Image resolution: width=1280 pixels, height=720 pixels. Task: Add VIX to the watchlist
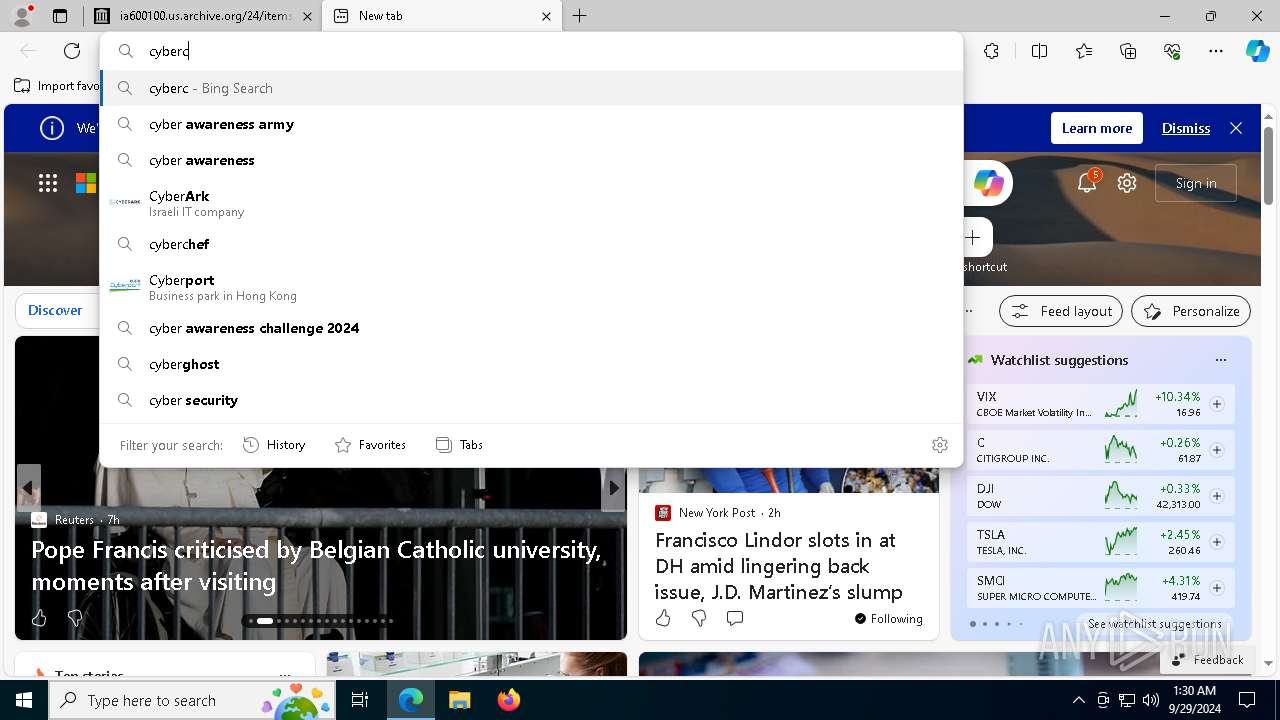(x=1217, y=404)
